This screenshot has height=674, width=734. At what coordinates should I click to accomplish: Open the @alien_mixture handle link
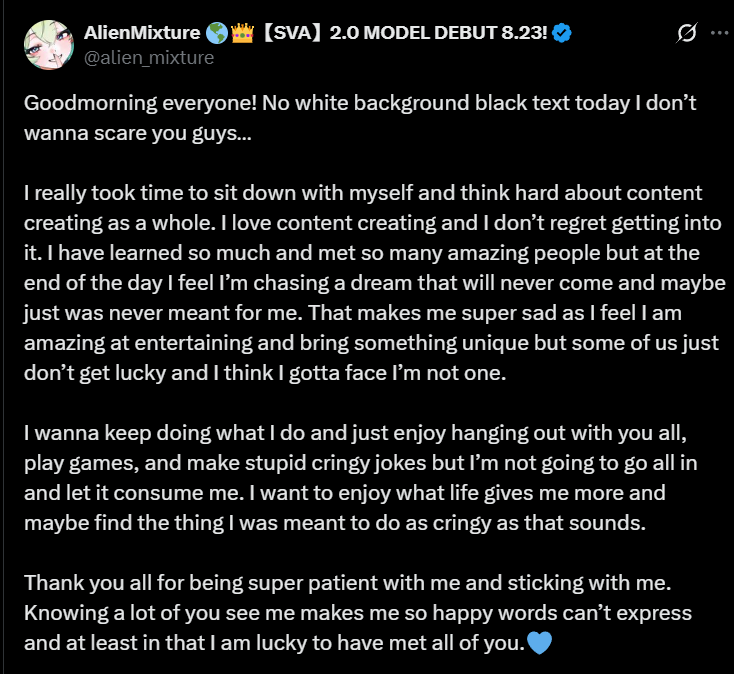point(149,57)
